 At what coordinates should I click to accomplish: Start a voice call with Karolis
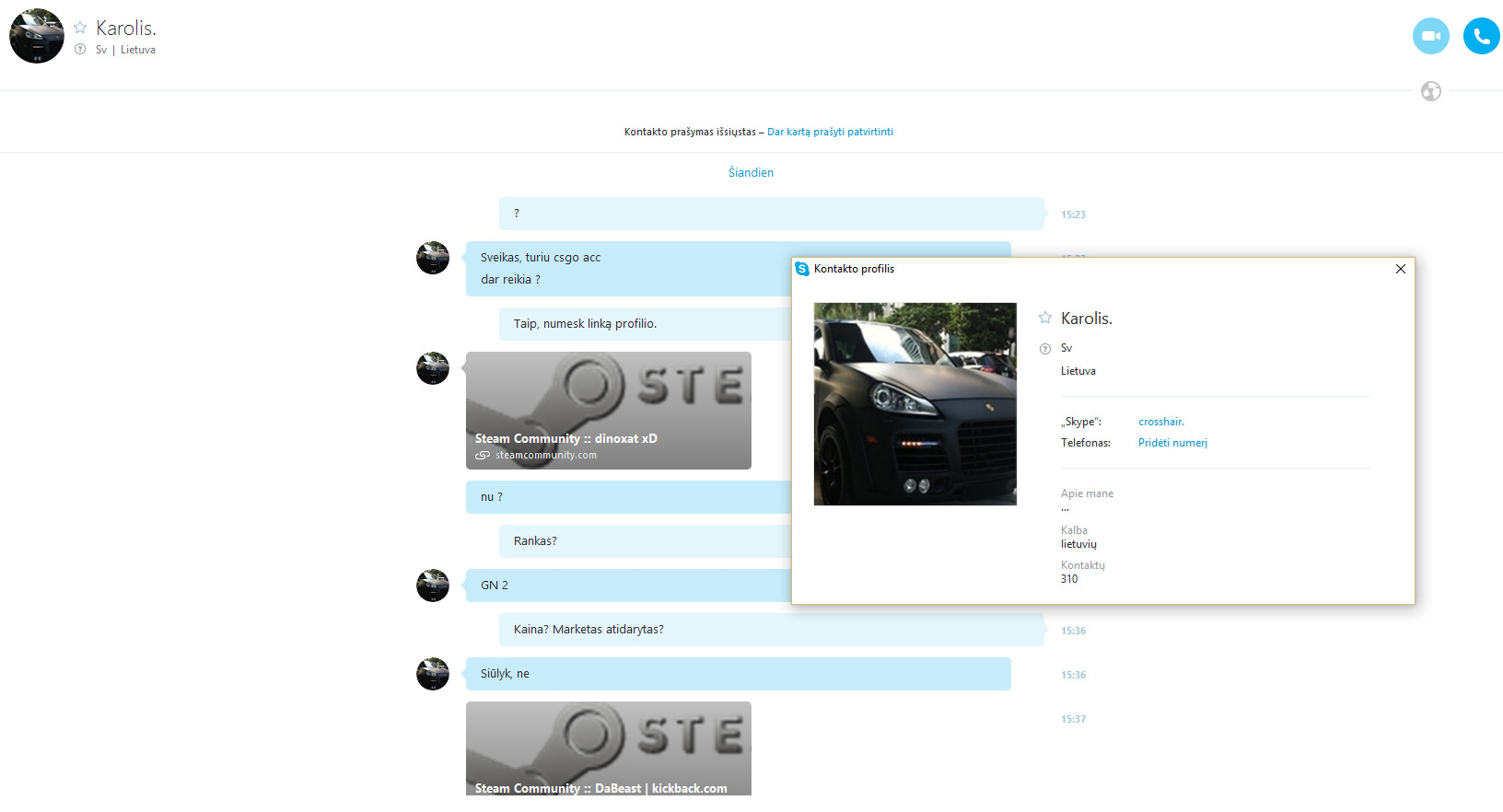click(x=1481, y=36)
